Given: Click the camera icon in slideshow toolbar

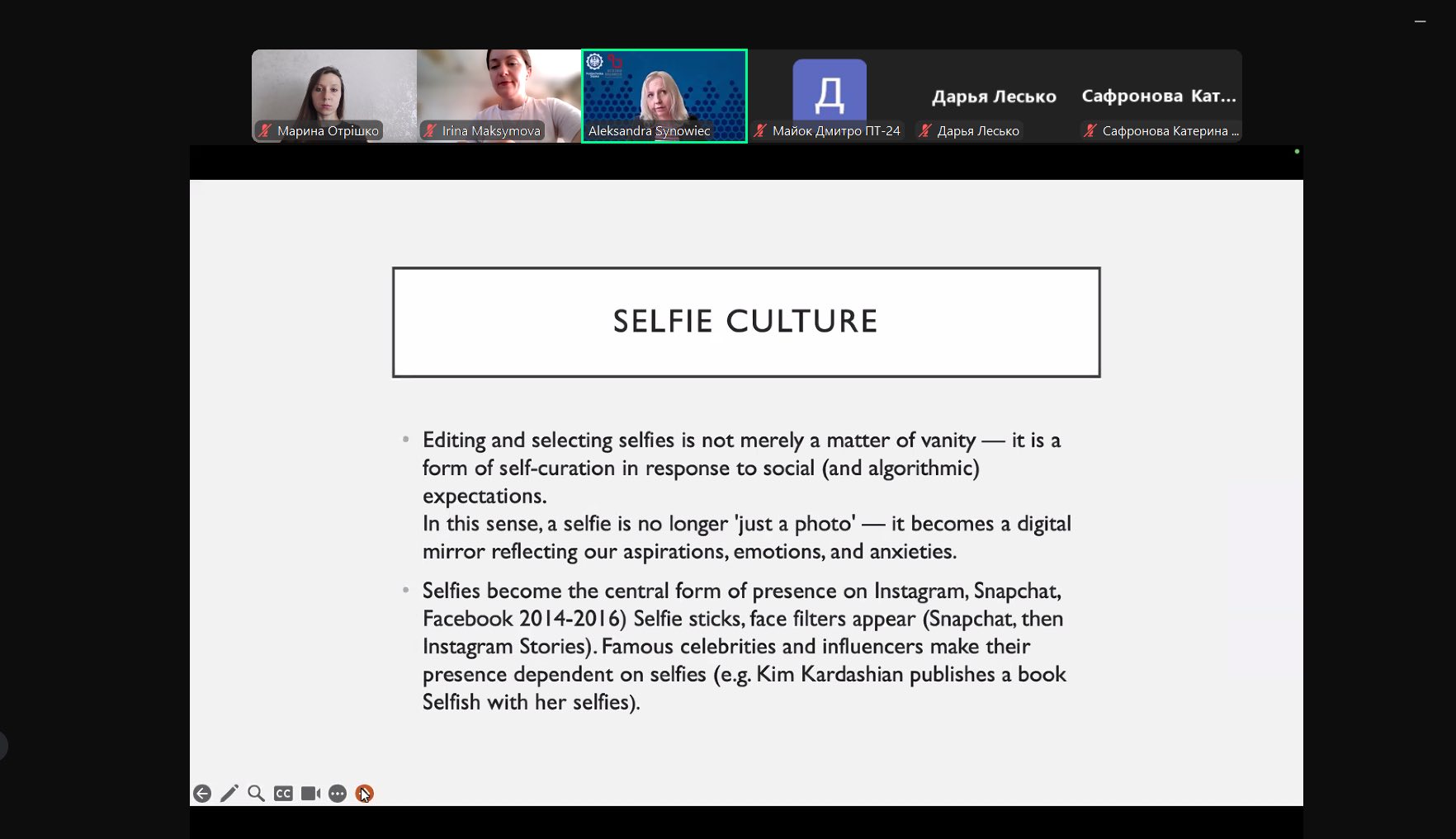Looking at the screenshot, I should pos(310,794).
